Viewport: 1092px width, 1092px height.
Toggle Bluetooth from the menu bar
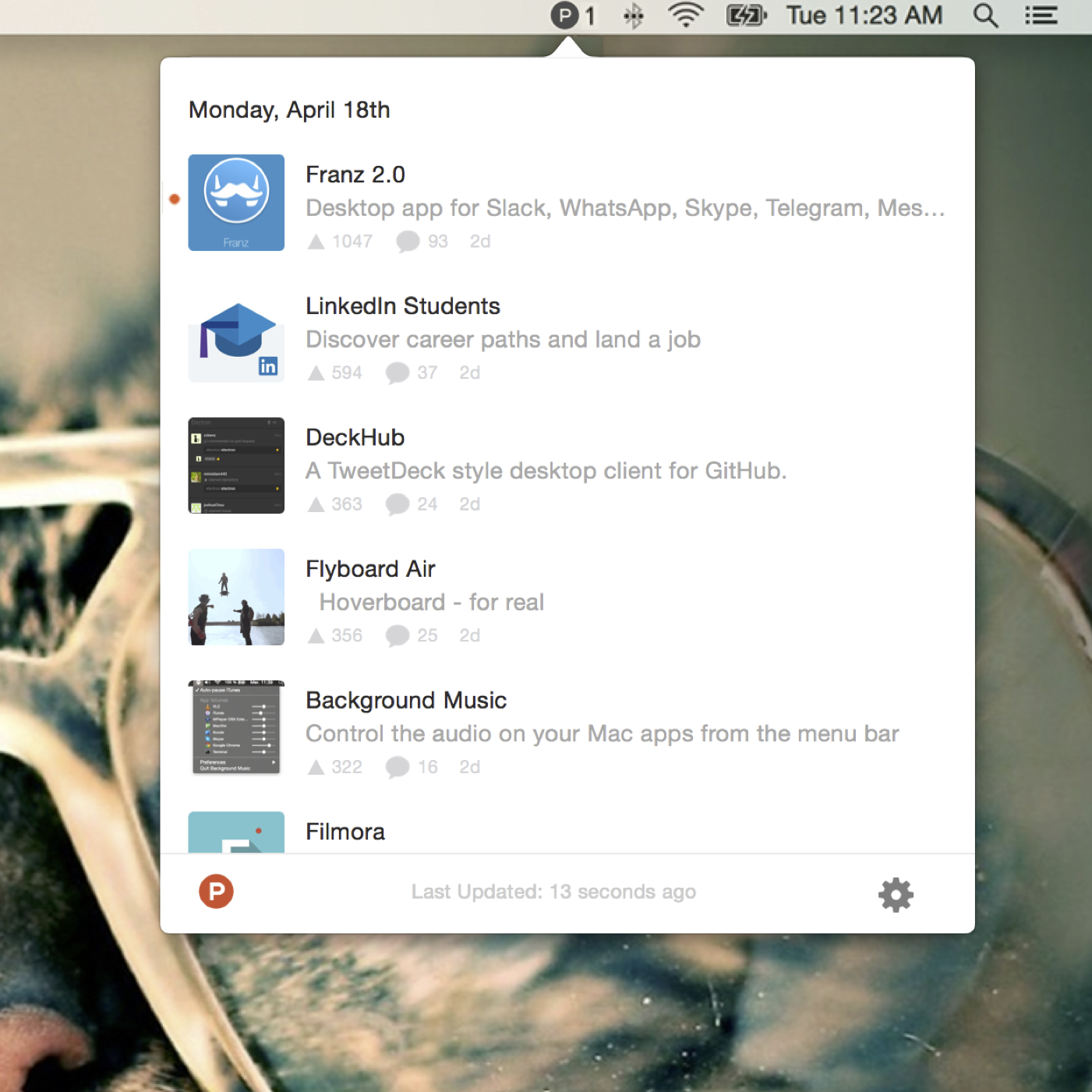[633, 15]
